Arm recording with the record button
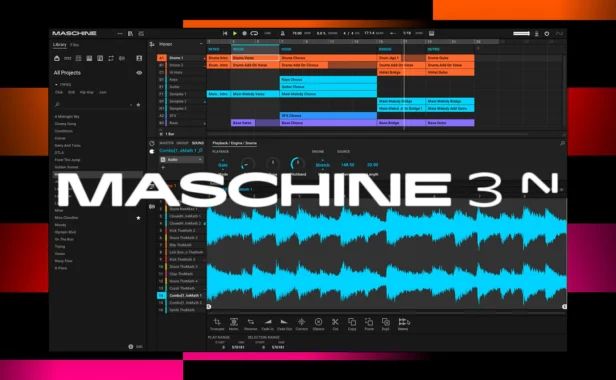The height and width of the screenshot is (380, 616). 244,33
